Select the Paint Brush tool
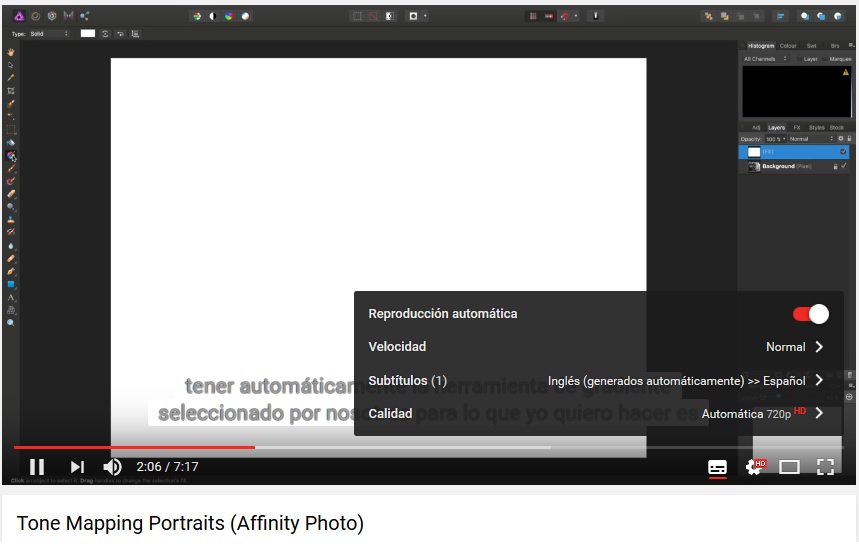This screenshot has width=859, height=544. (x=10, y=168)
